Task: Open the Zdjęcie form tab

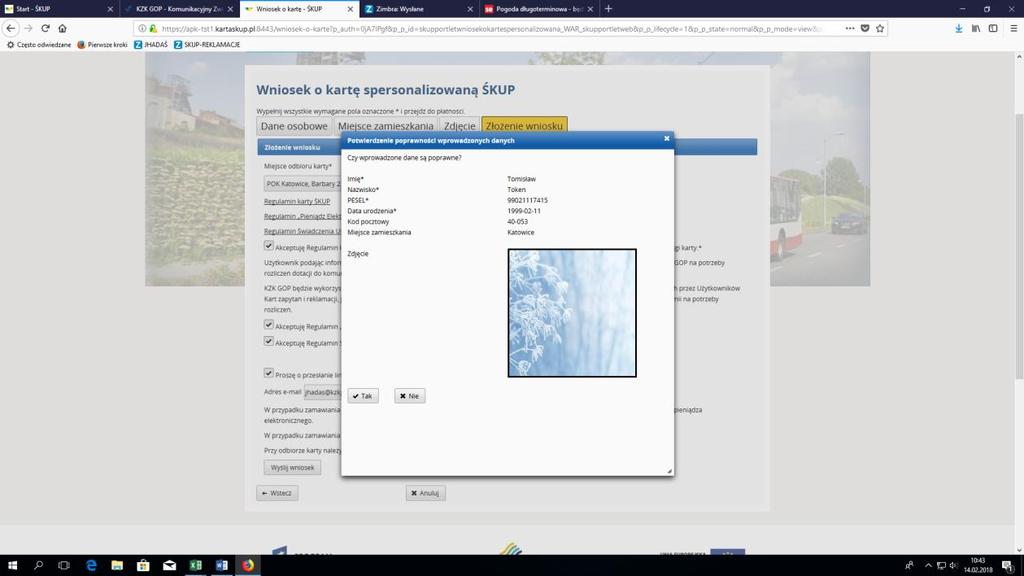Action: click(460, 126)
